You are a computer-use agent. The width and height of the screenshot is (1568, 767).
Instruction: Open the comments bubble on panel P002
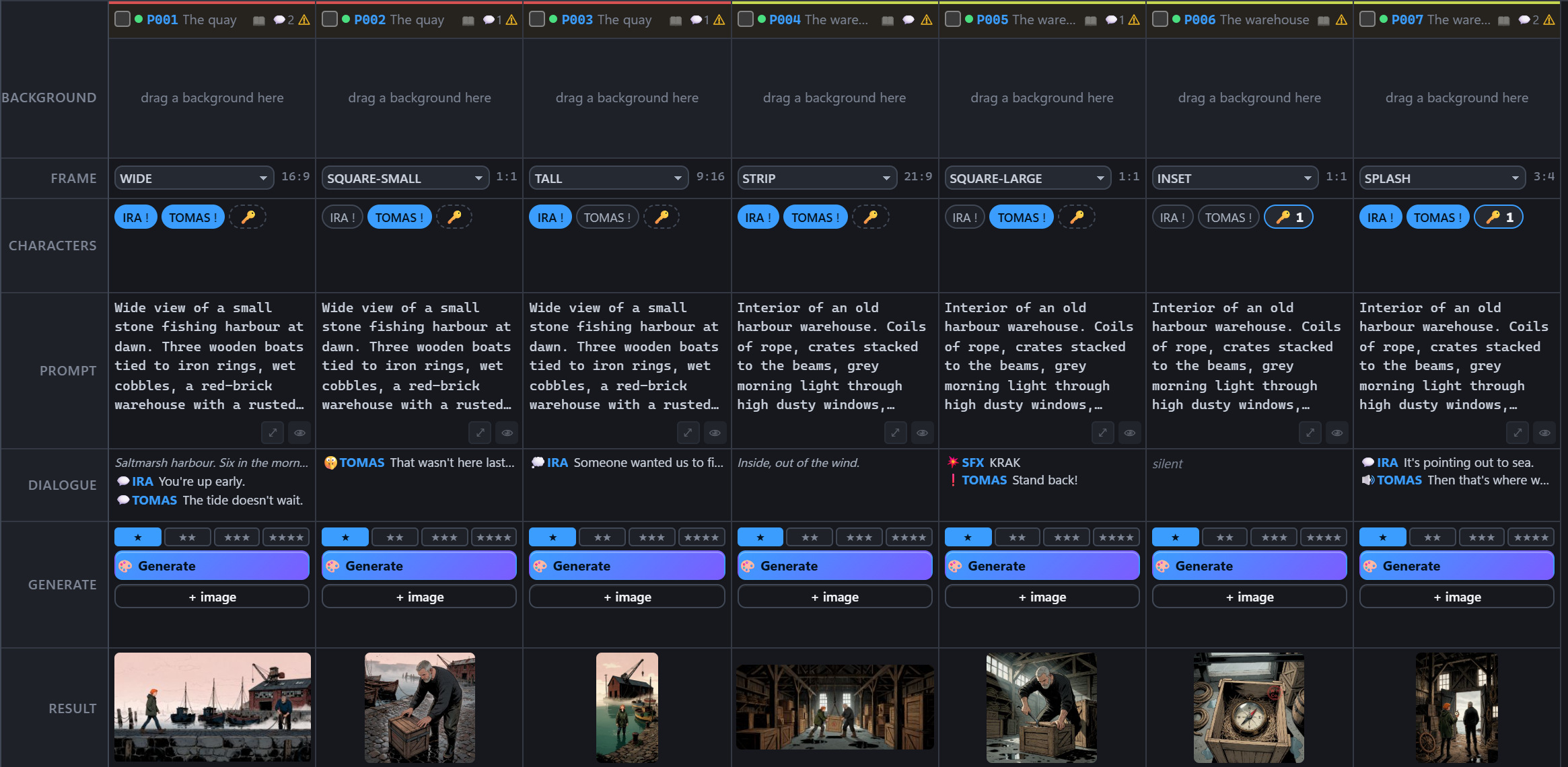coord(492,20)
